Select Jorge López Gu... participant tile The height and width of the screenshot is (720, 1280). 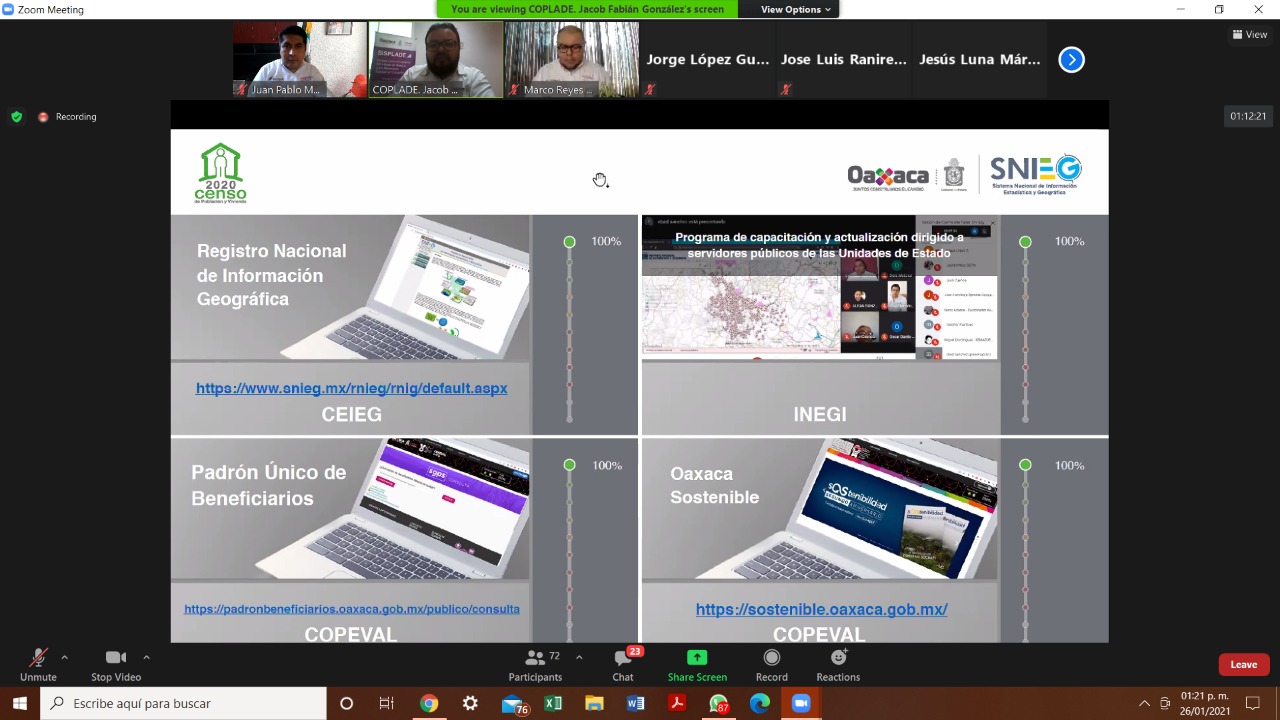tap(707, 60)
